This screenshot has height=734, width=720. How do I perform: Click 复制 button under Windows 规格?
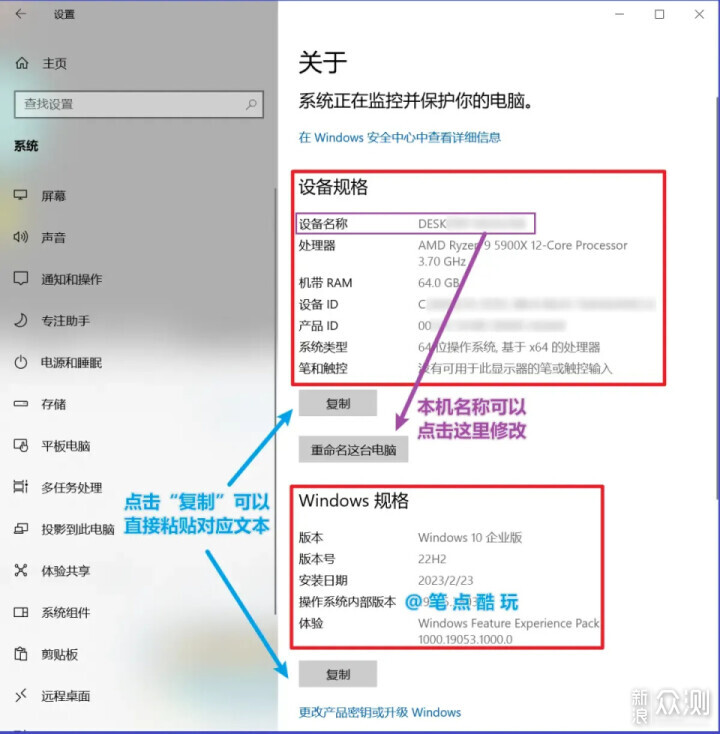tap(338, 674)
